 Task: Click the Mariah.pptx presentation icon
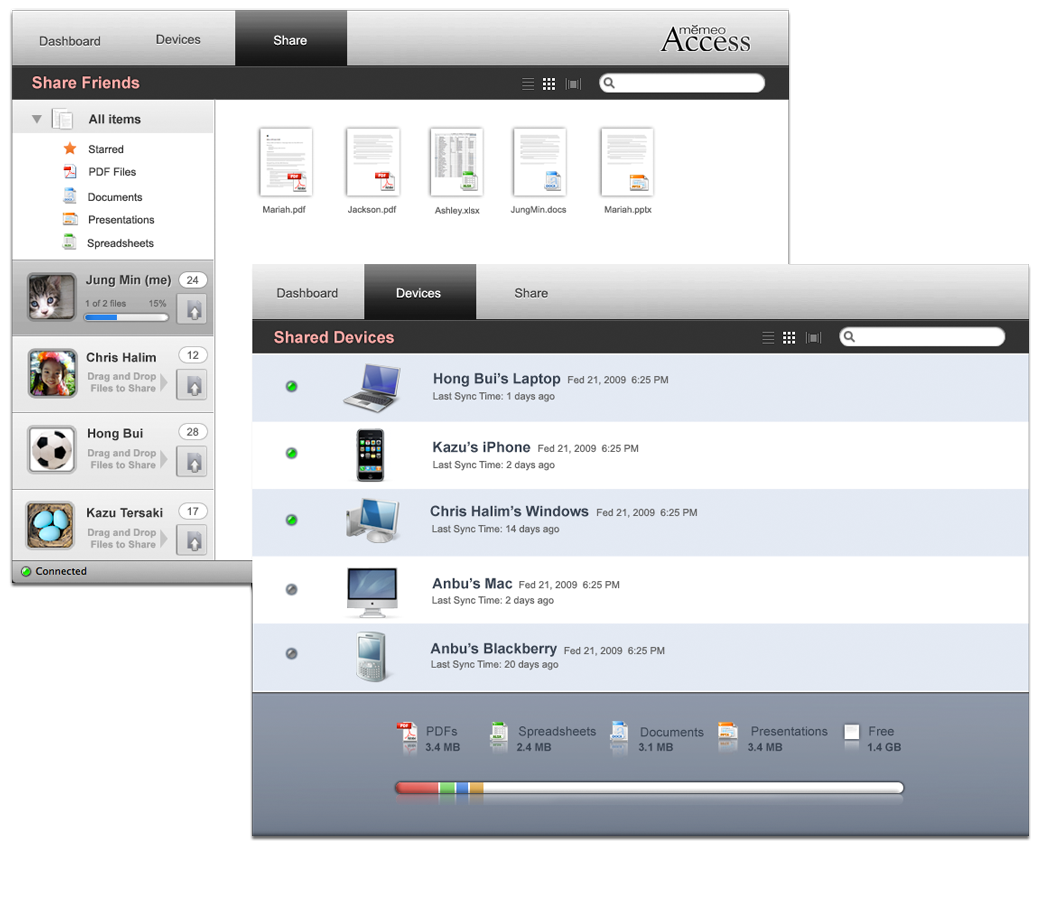tap(627, 162)
